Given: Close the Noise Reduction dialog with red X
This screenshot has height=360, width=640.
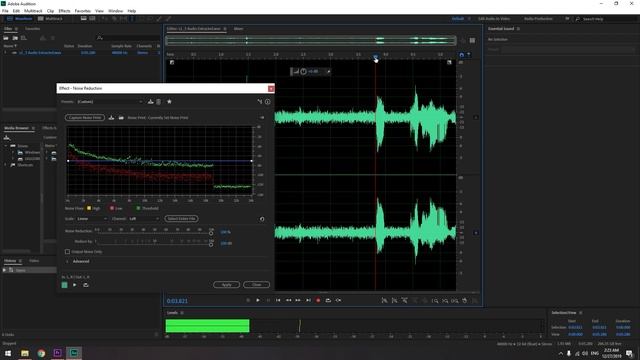Looking at the screenshot, I should [x=271, y=89].
